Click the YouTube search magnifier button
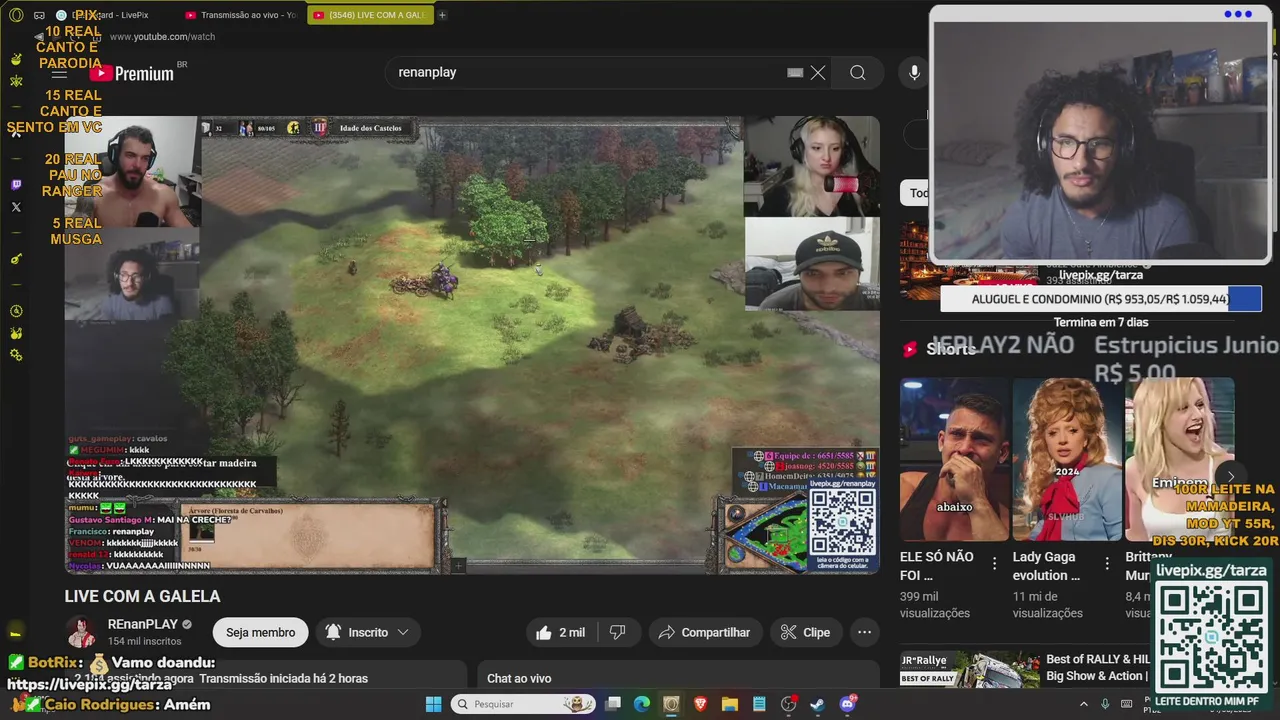The height and width of the screenshot is (720, 1280). 858,72
